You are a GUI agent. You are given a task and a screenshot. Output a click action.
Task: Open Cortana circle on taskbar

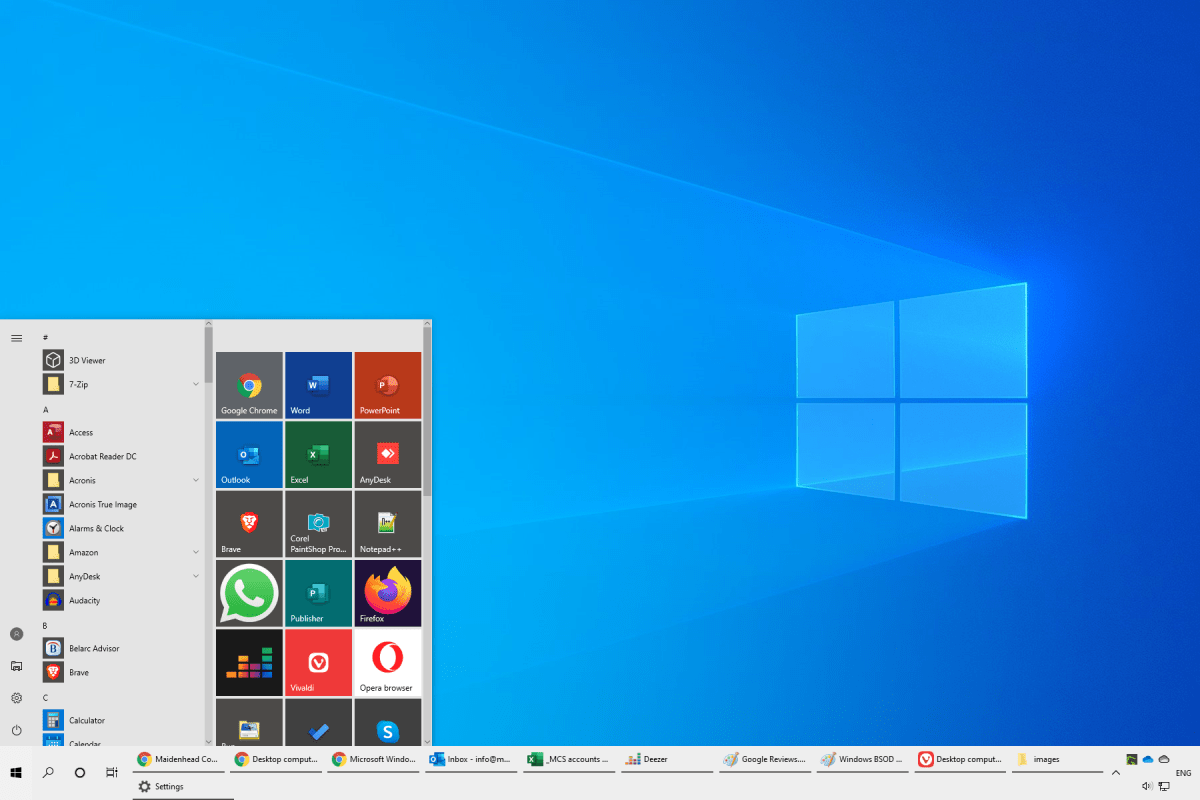point(80,773)
